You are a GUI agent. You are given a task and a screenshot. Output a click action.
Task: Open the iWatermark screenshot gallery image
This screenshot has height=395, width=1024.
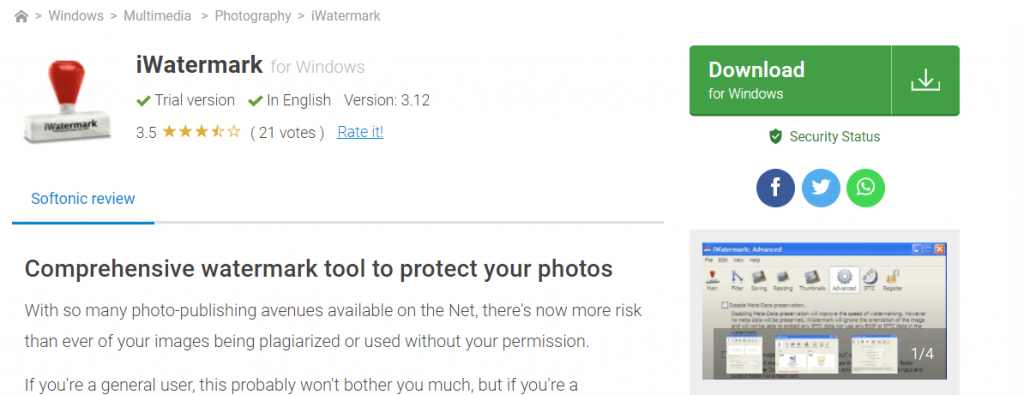pos(824,311)
